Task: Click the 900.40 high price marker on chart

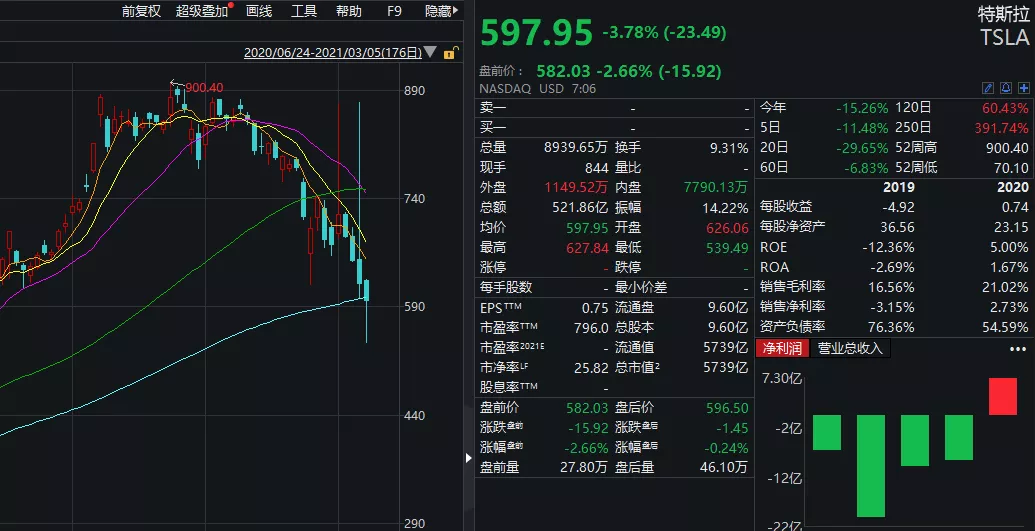Action: coord(204,87)
